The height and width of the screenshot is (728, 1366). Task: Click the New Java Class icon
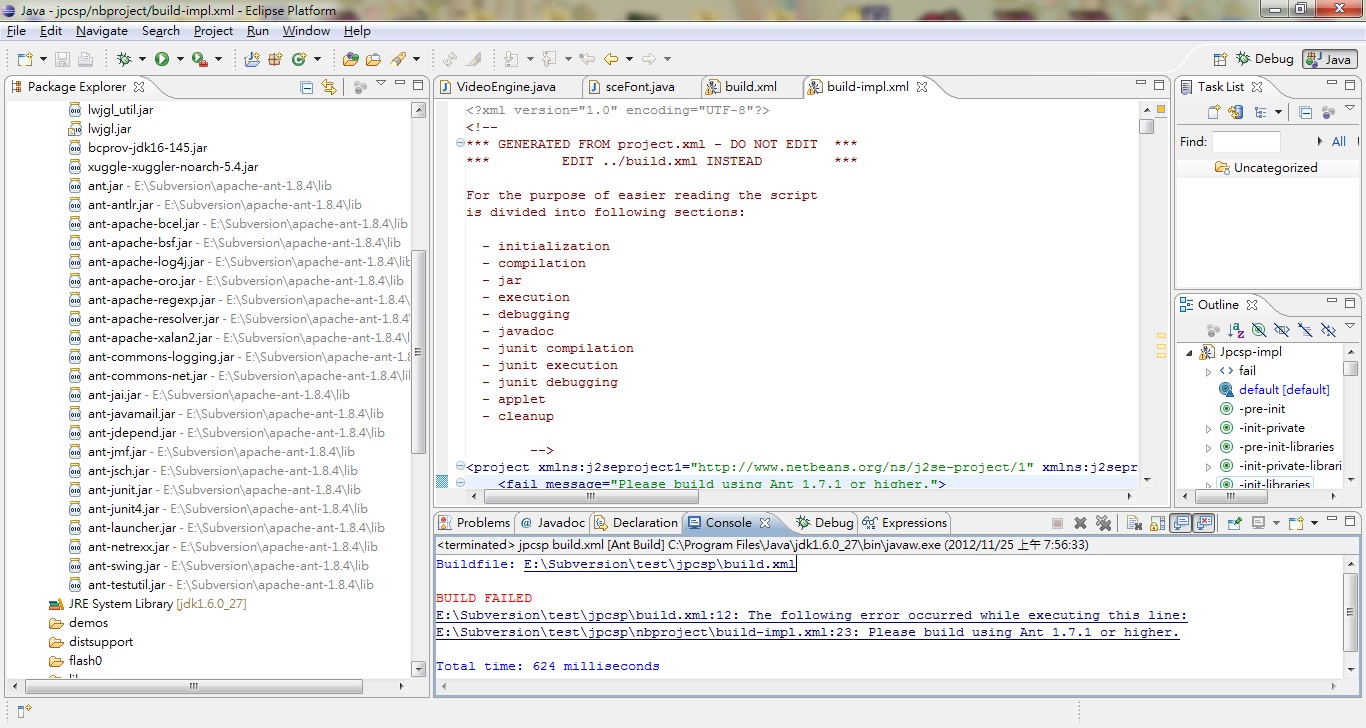(x=298, y=59)
